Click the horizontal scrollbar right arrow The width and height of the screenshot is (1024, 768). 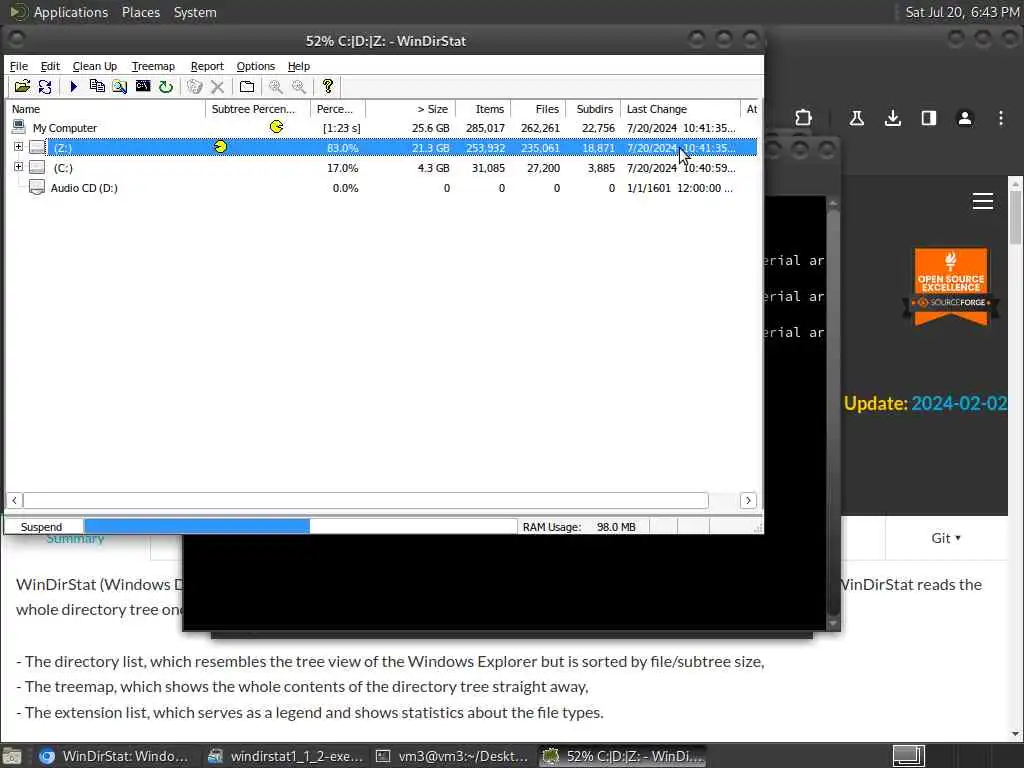748,500
